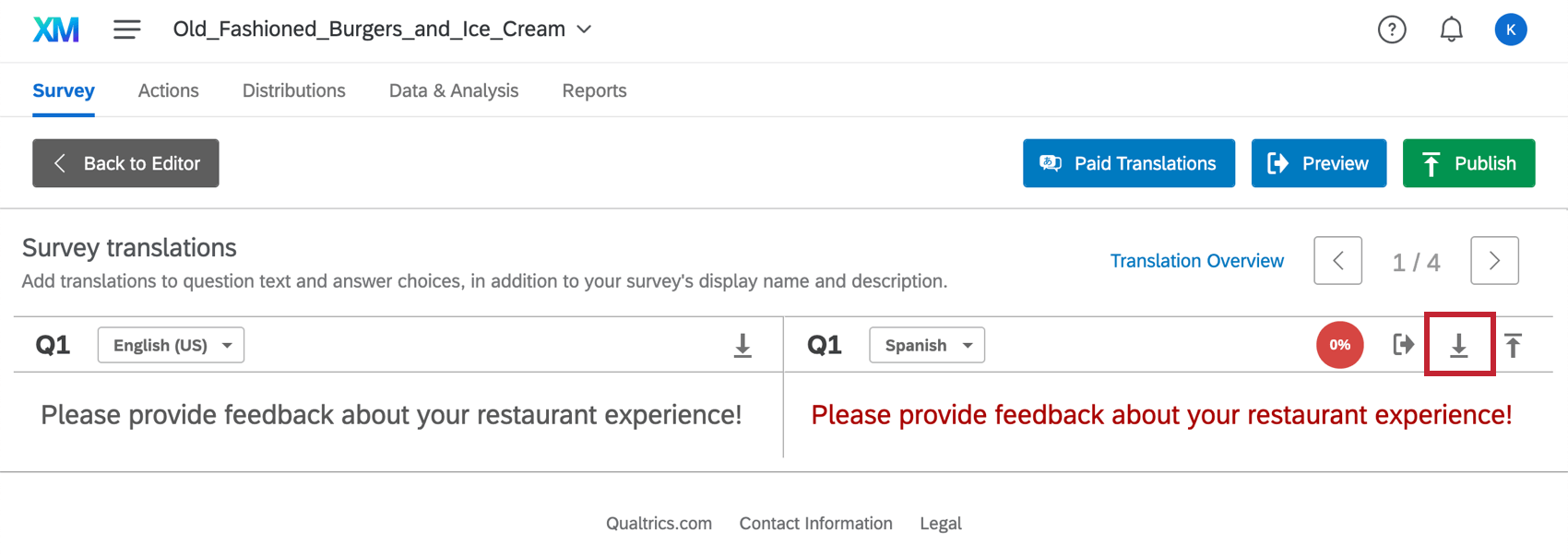Expand the survey name dropdown
Viewport: 1568px width, 557px height.
[584, 30]
